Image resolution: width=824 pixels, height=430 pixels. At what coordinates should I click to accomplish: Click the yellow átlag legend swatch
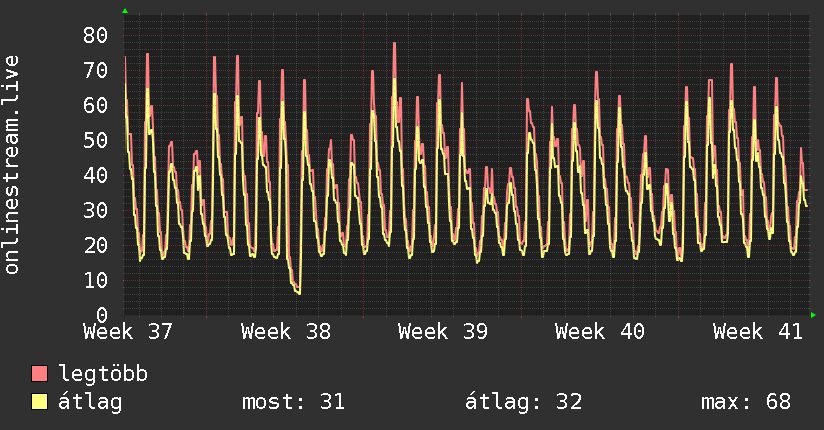(39, 401)
